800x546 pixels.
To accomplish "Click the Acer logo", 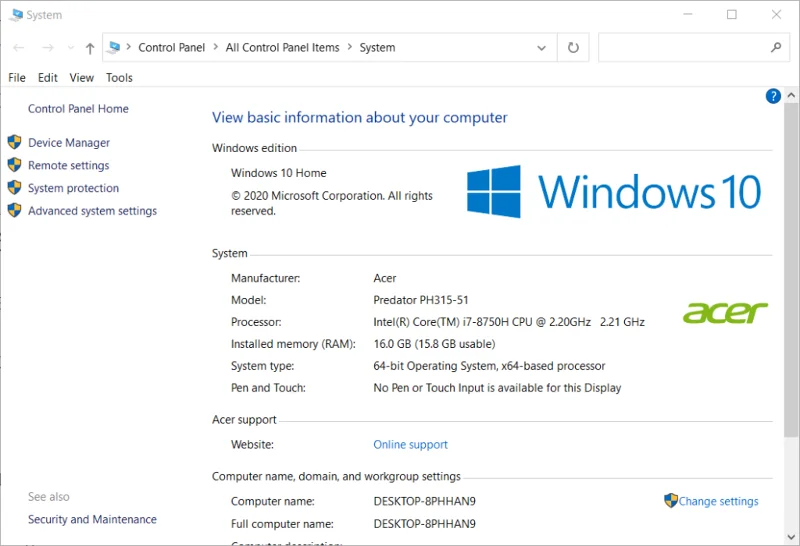I will (x=725, y=312).
